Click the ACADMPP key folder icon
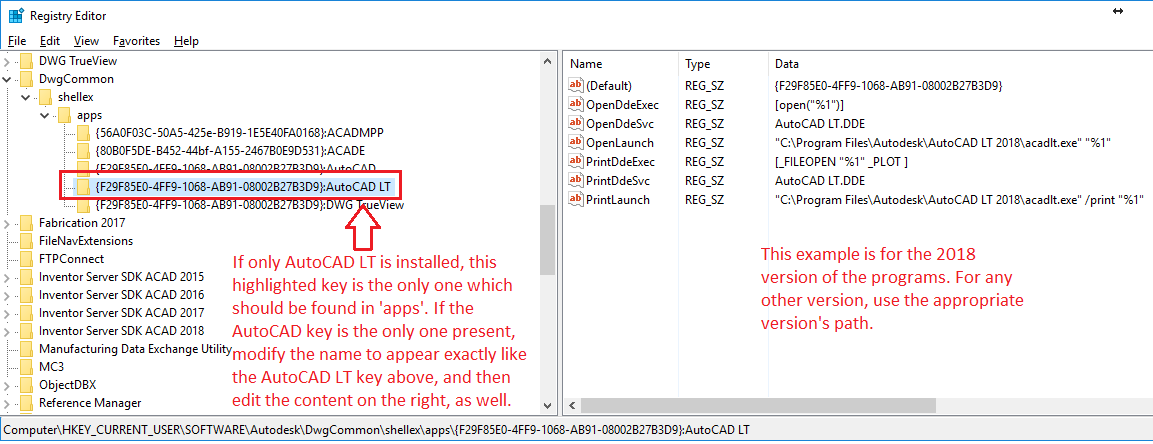 click(x=83, y=133)
